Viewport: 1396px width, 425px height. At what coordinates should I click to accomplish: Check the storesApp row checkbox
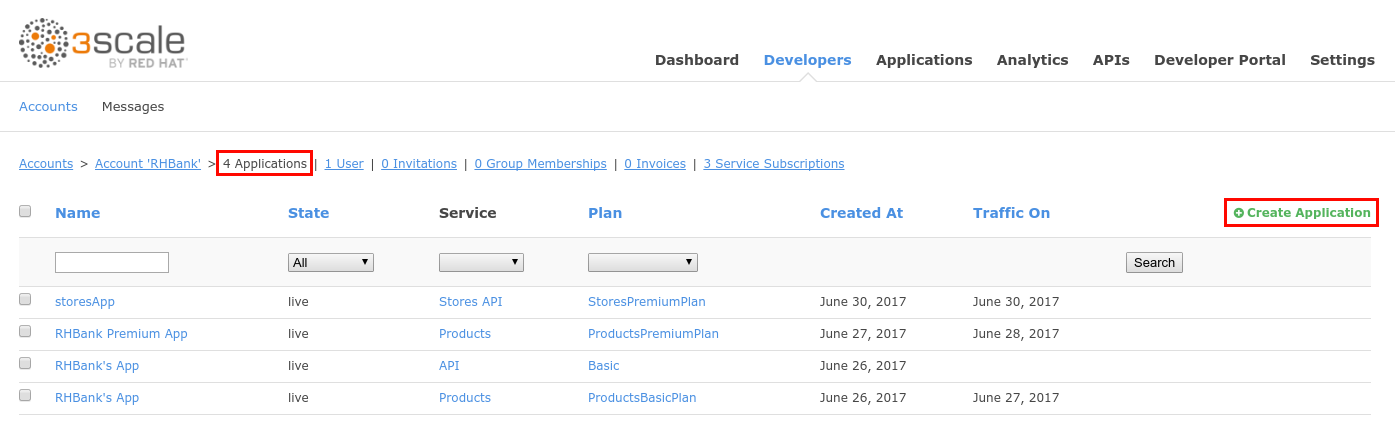25,299
